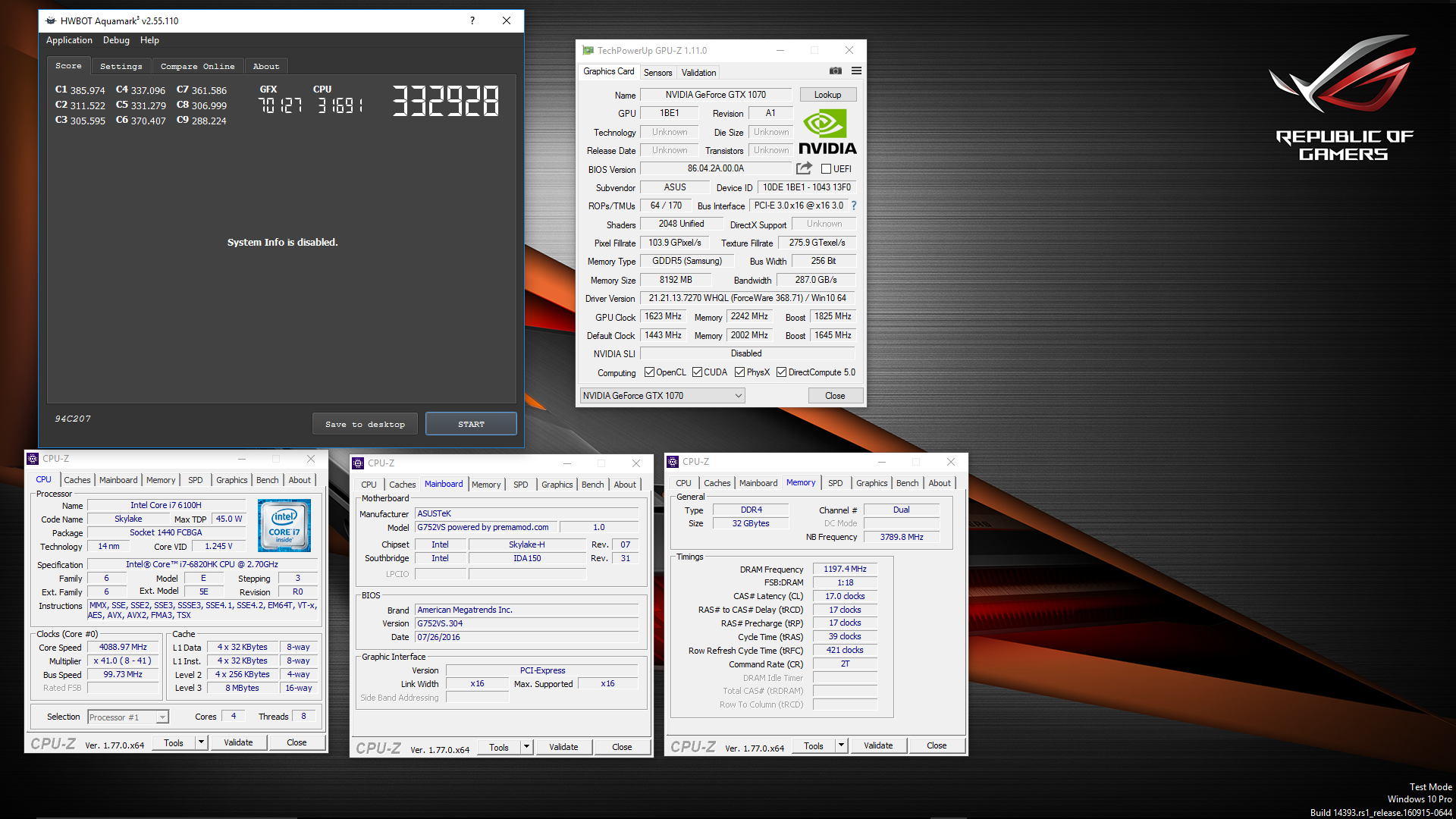Click the Driver Version field in GPU-Z
This screenshot has width=1456, height=819.
coord(747,298)
